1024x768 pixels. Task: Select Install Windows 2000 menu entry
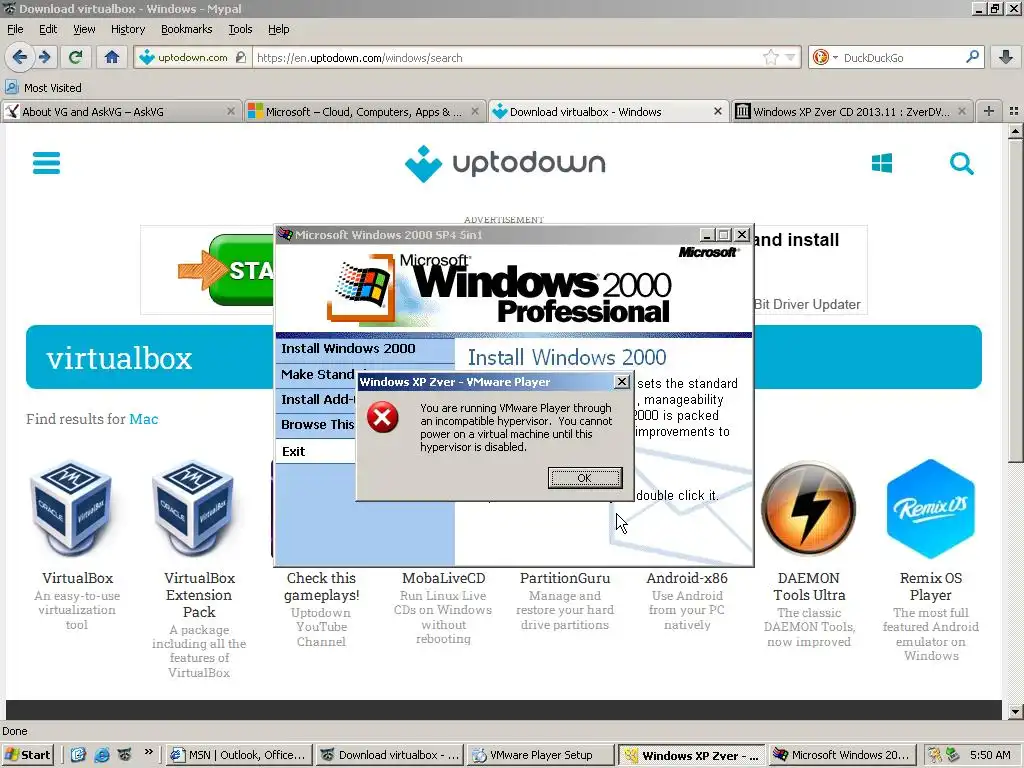(x=365, y=349)
